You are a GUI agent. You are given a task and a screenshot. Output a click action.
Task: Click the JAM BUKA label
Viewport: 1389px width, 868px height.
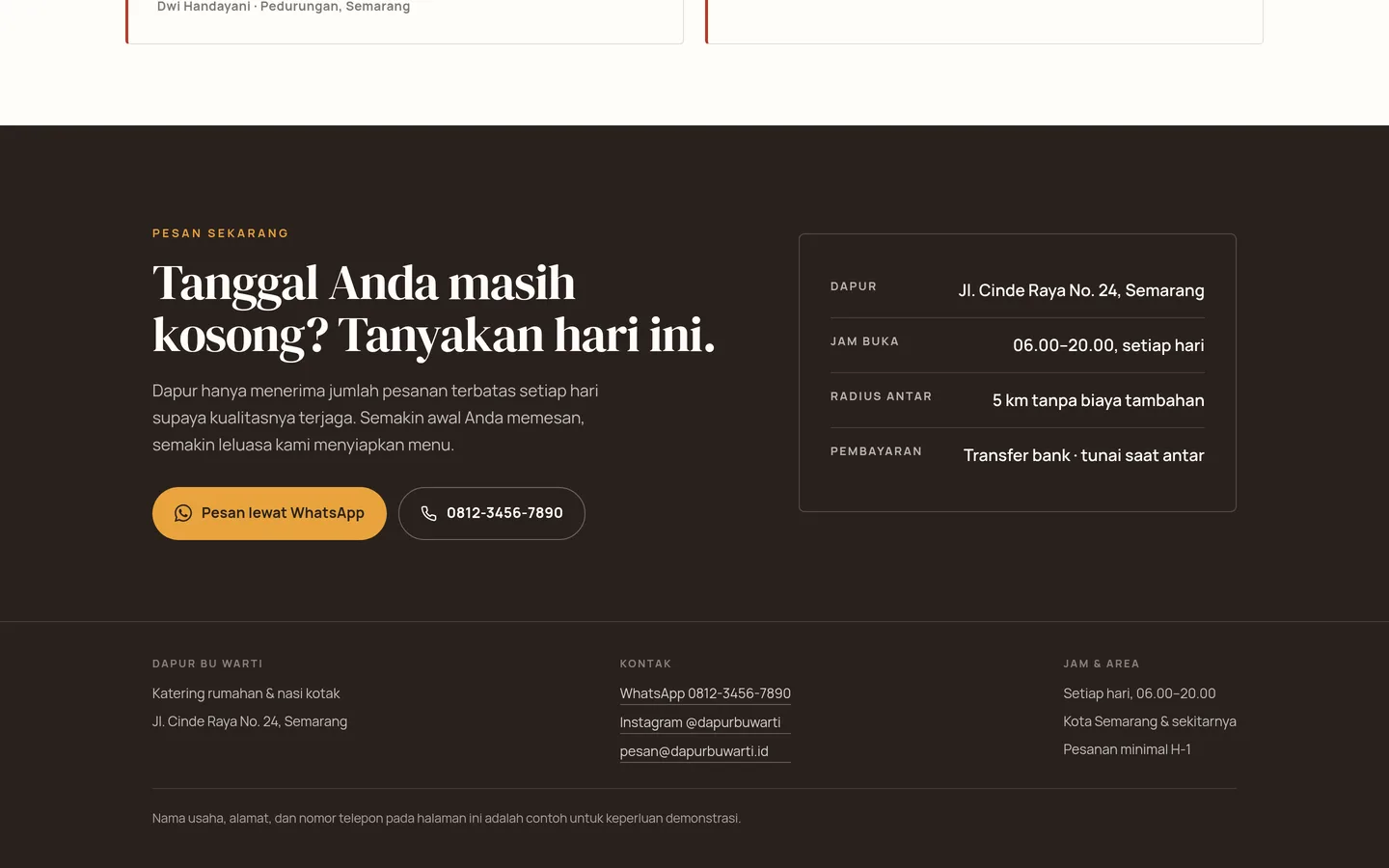click(864, 341)
